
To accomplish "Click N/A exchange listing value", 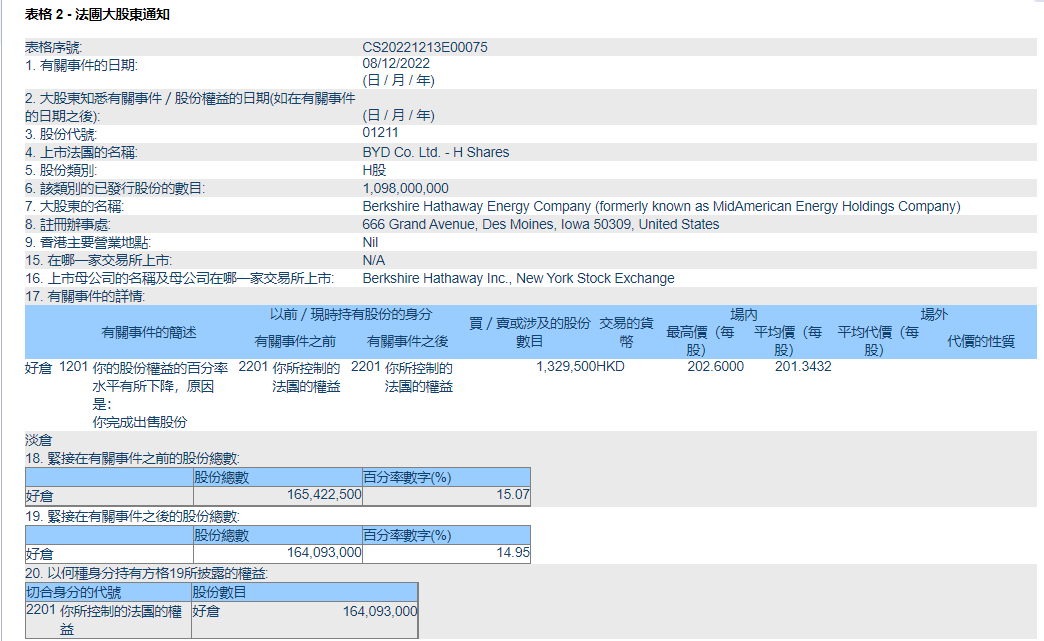I will 374,260.
